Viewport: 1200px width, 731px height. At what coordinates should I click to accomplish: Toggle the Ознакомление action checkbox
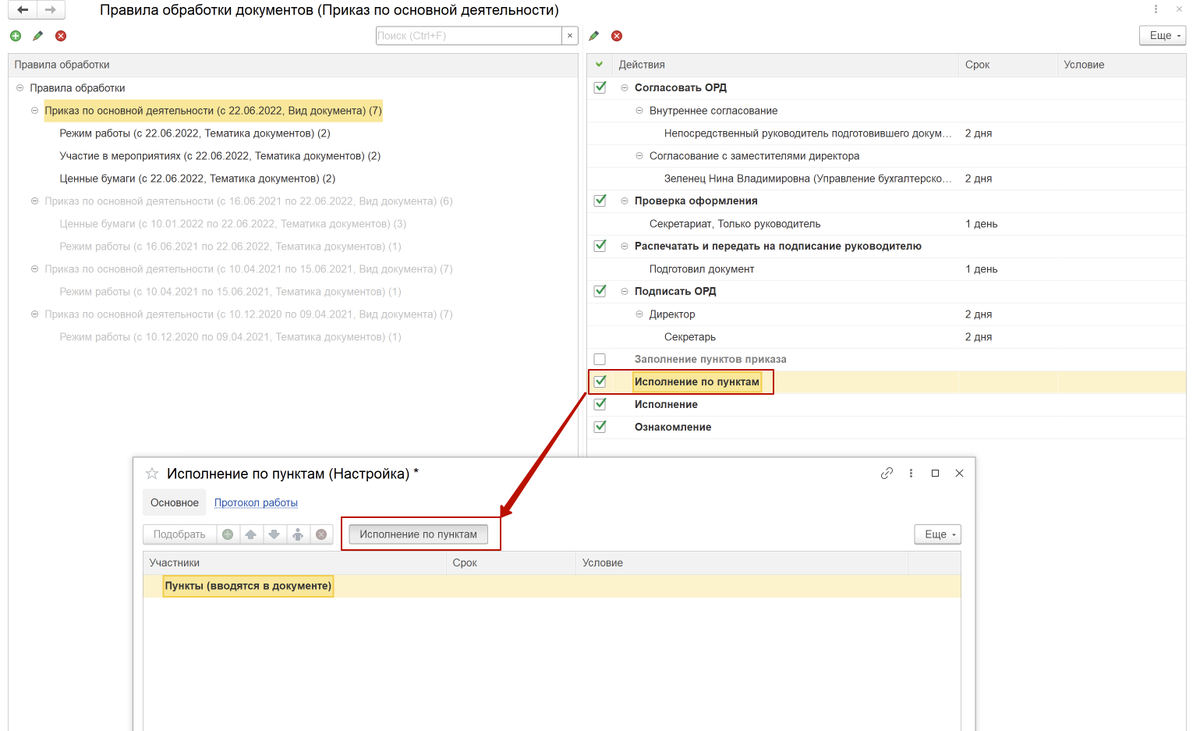pyautogui.click(x=600, y=427)
